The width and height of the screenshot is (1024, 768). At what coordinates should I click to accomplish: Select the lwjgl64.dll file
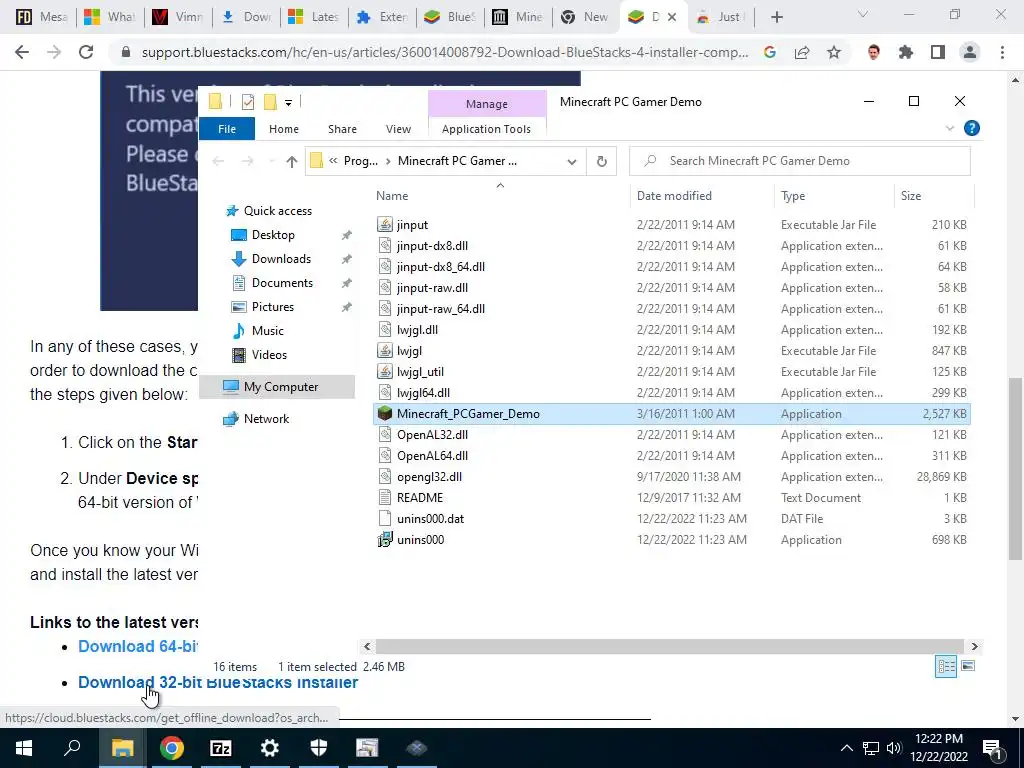point(423,393)
